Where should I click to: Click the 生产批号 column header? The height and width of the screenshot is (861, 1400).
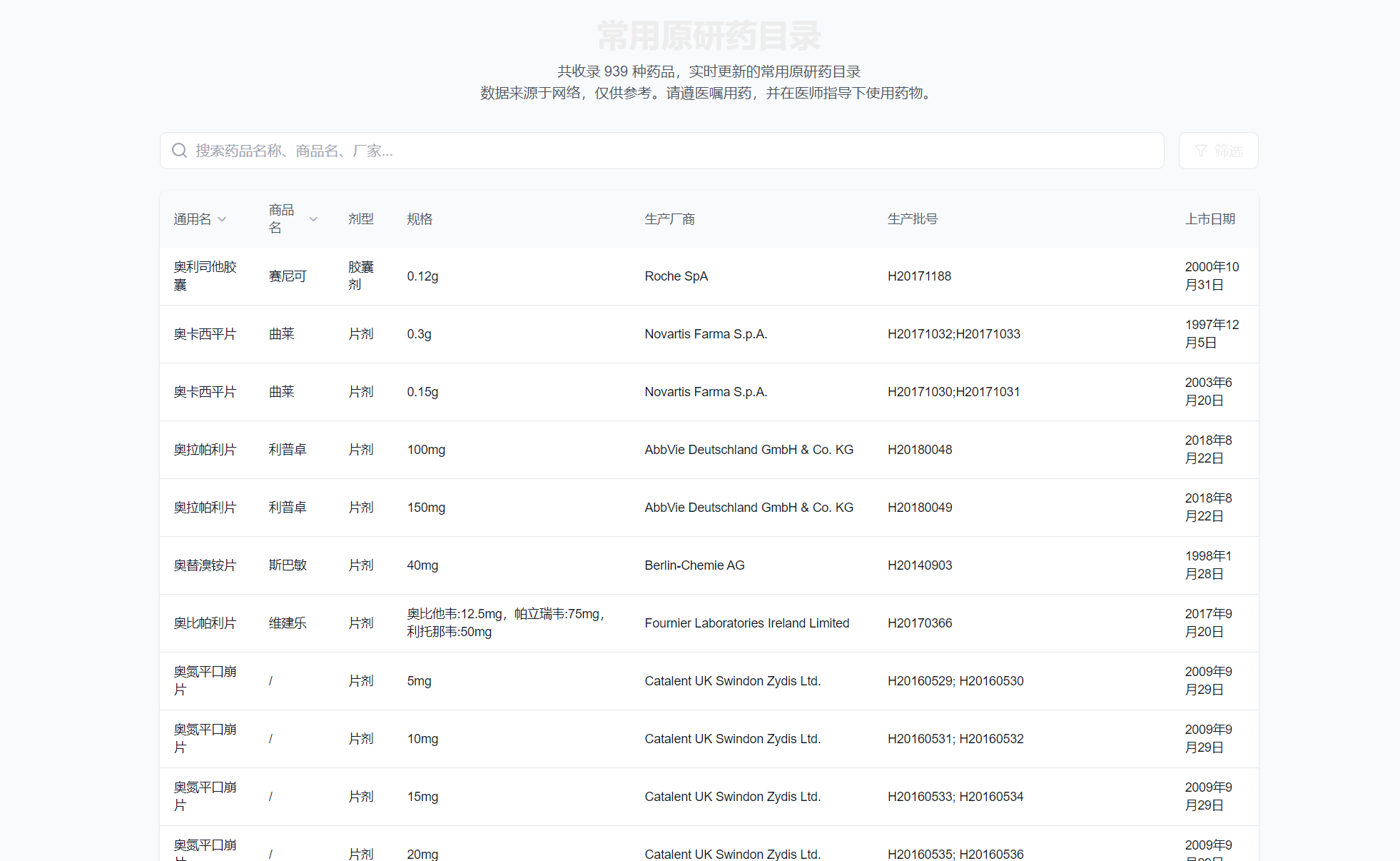tap(913, 219)
